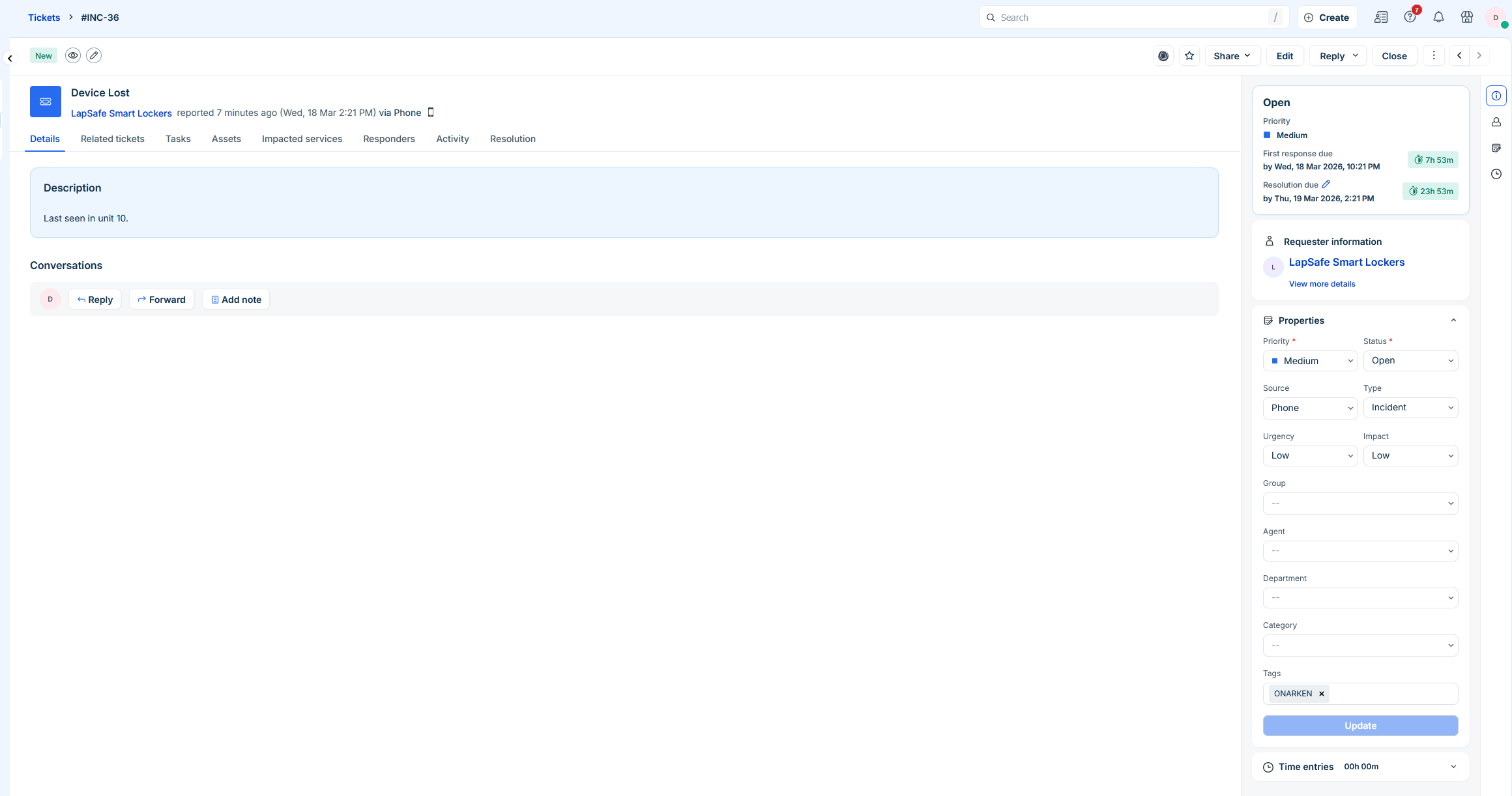Click the Tags input field

click(x=1360, y=694)
